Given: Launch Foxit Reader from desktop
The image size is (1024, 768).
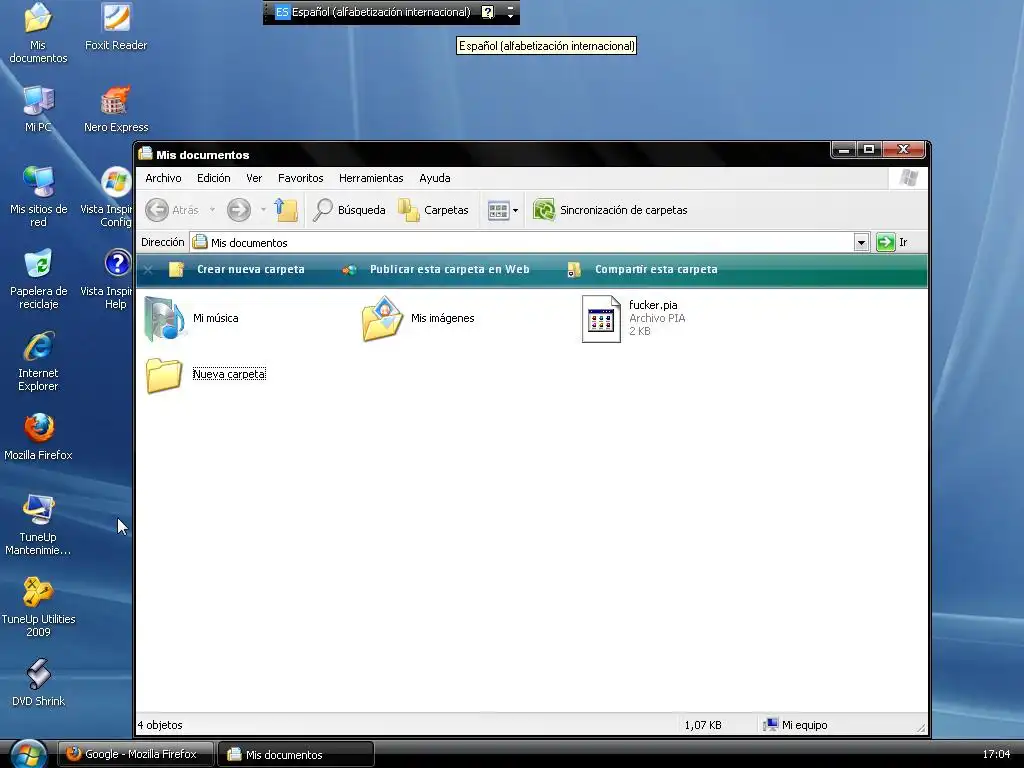Looking at the screenshot, I should pos(116,27).
